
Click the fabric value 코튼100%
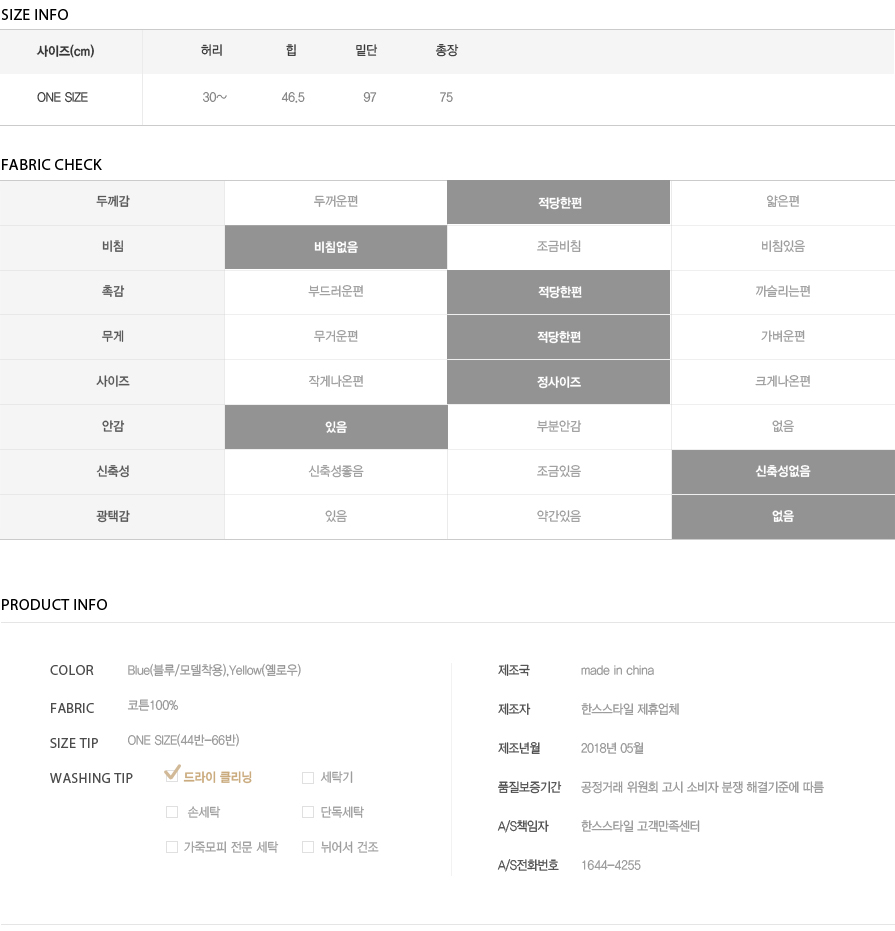(153, 705)
